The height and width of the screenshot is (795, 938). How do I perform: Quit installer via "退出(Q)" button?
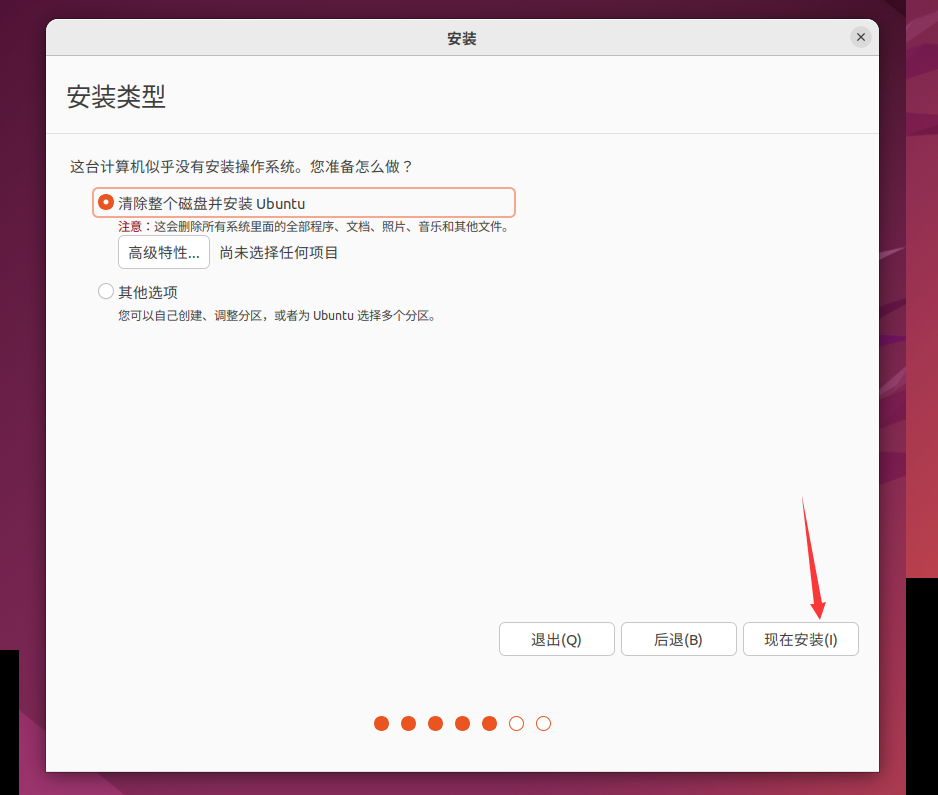[x=556, y=639]
